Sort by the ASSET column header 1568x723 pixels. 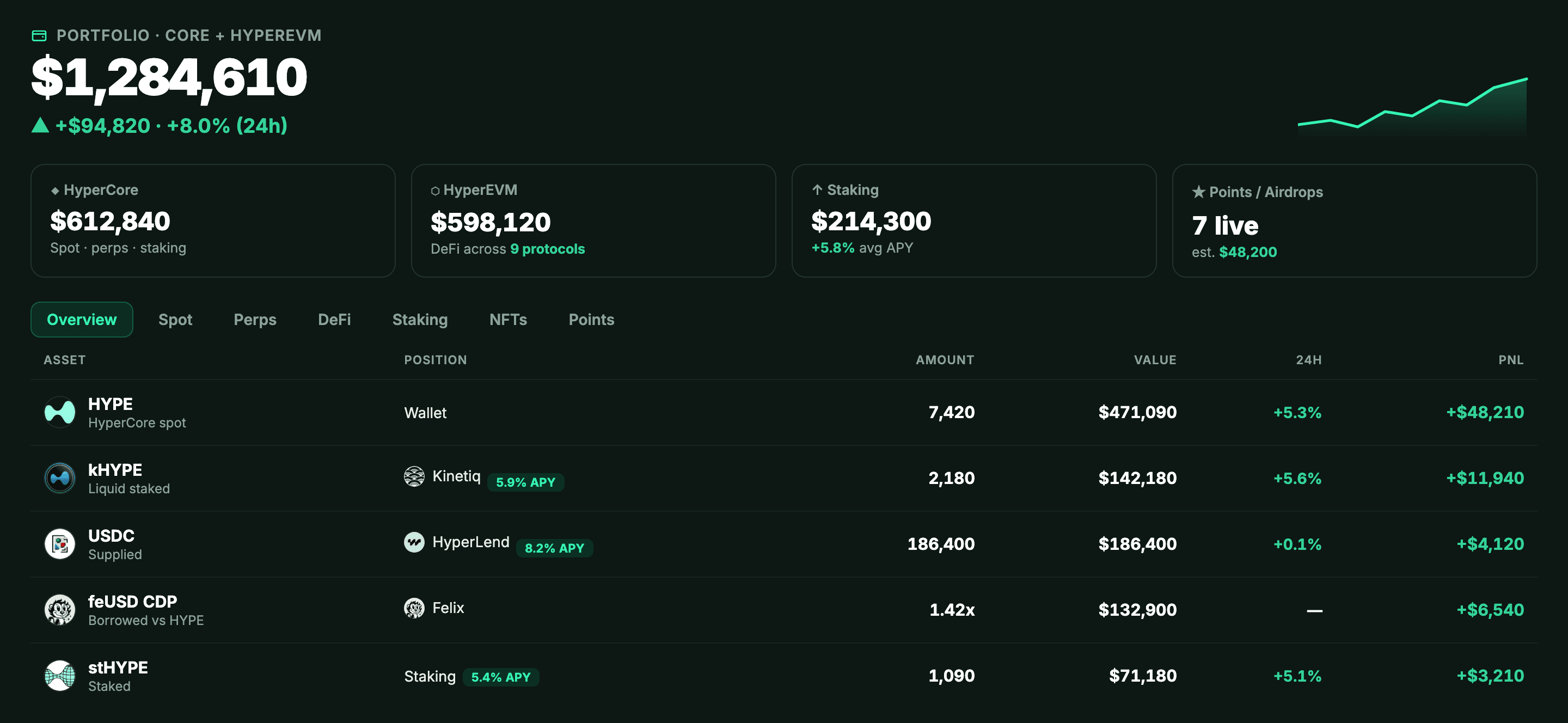65,360
